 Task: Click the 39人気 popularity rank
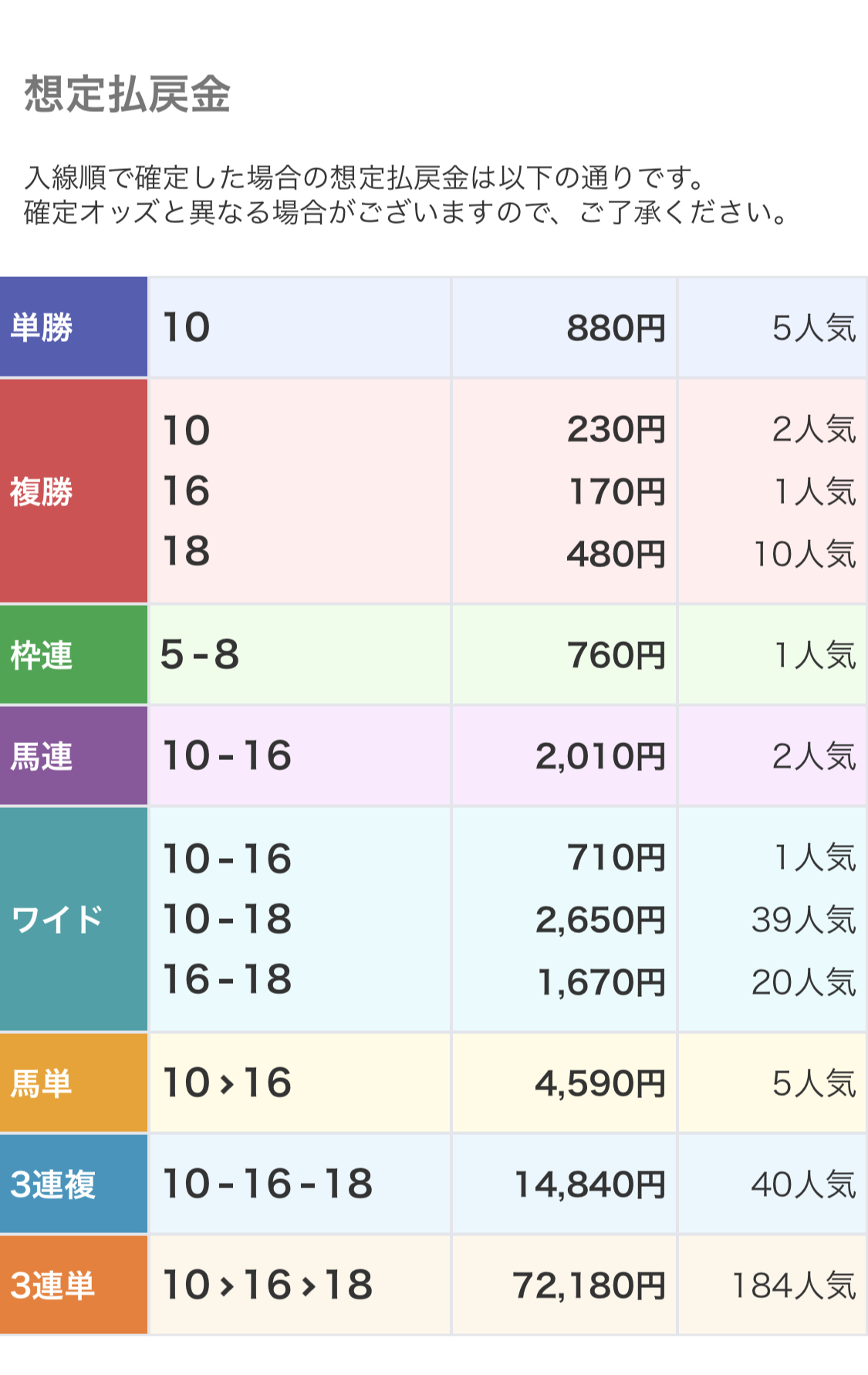803,920
